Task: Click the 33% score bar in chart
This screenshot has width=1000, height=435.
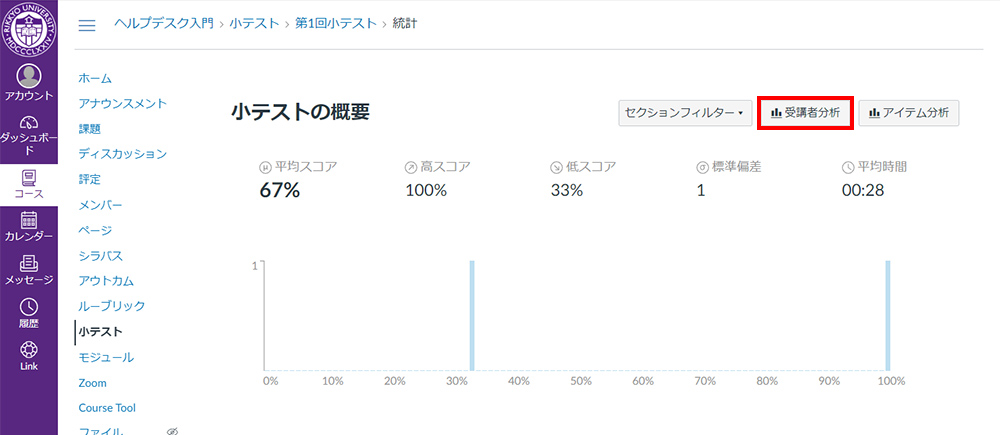Action: pyautogui.click(x=472, y=315)
